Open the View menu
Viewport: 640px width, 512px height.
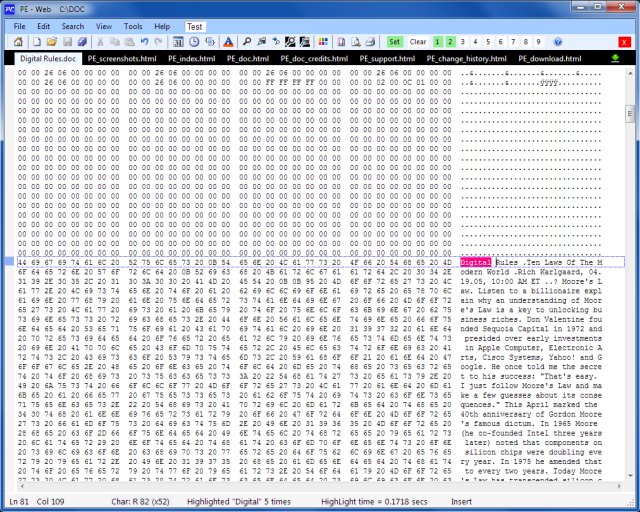104,27
